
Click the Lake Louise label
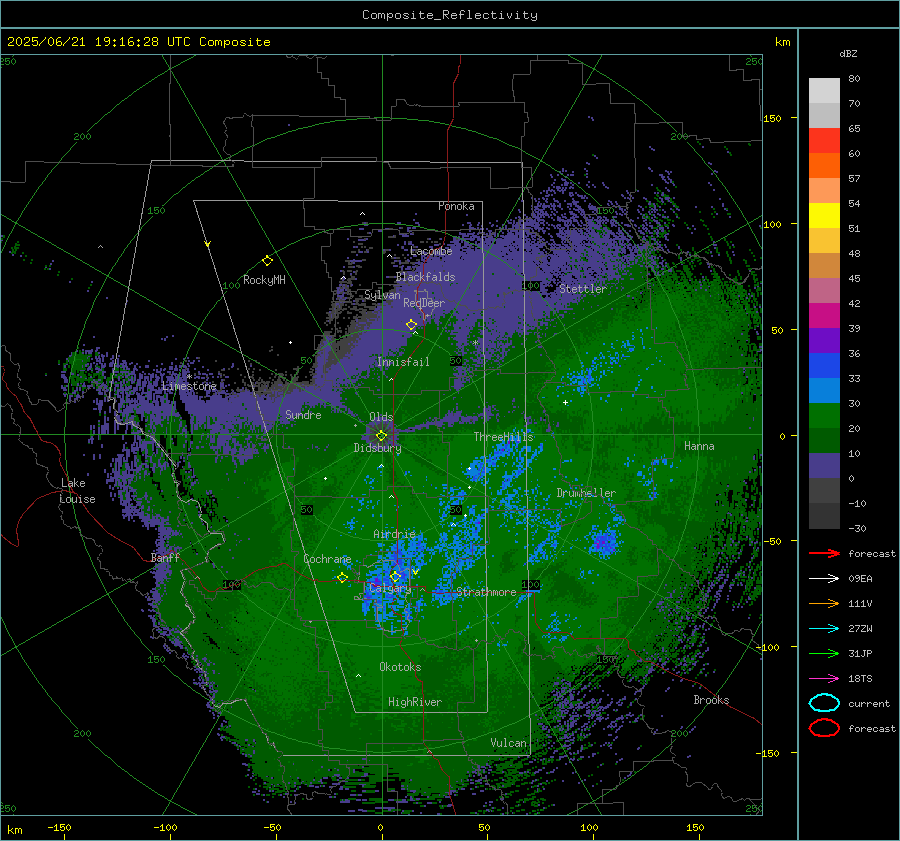tap(78, 491)
